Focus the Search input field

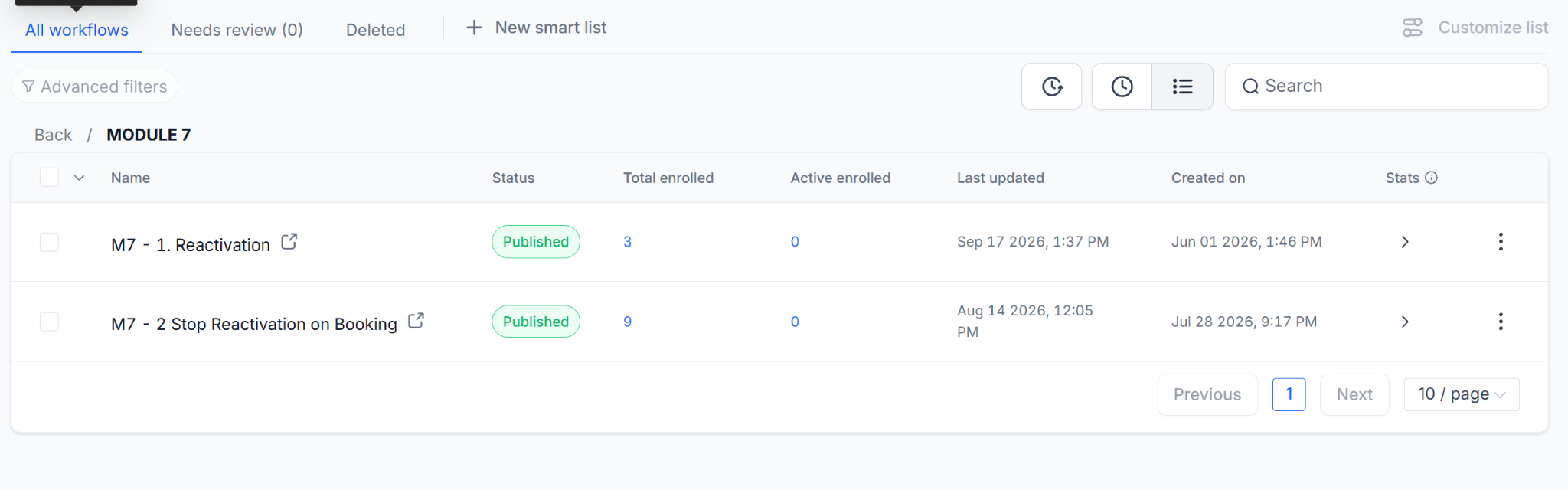click(1387, 87)
